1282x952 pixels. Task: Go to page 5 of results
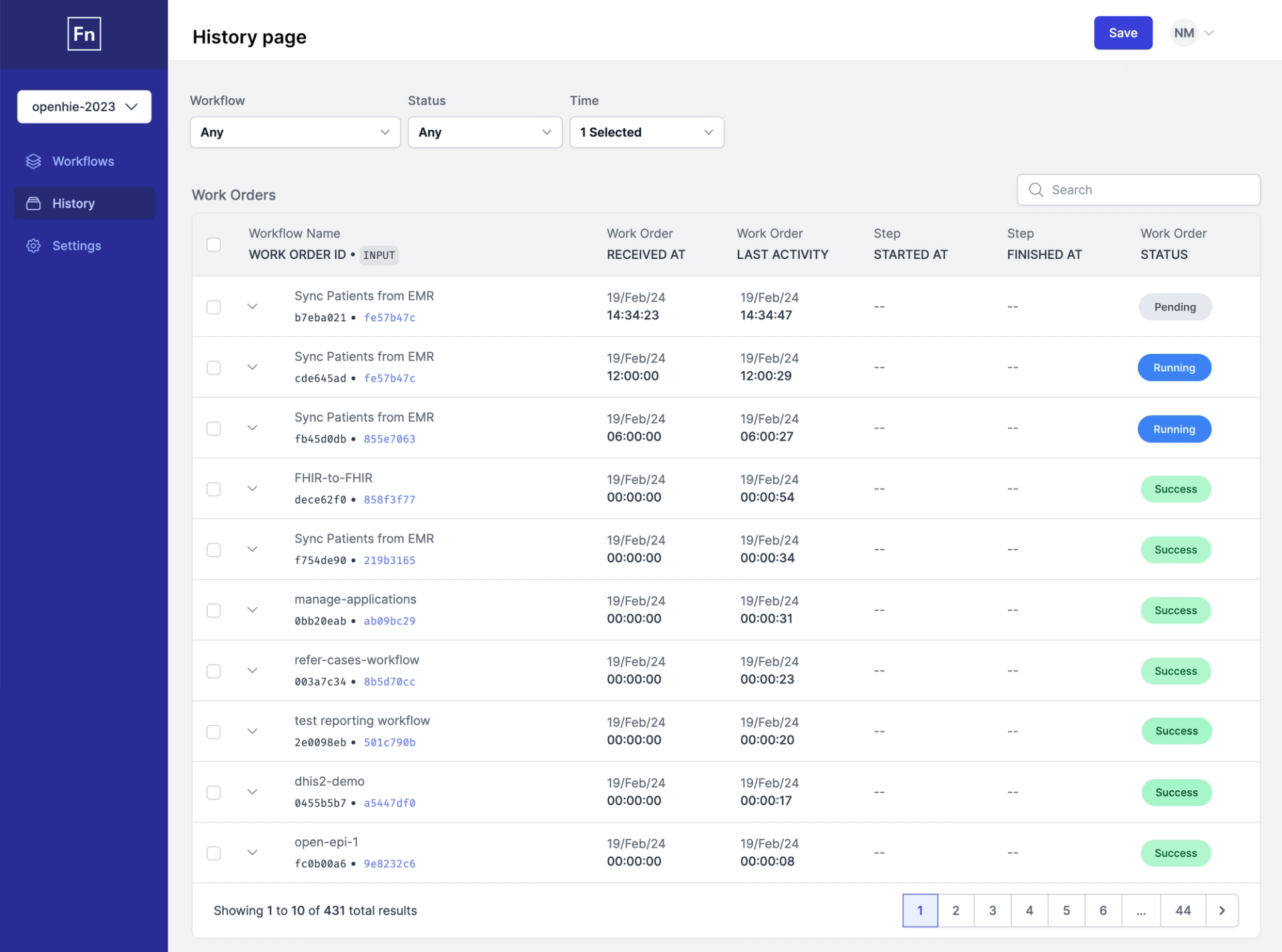click(x=1066, y=910)
